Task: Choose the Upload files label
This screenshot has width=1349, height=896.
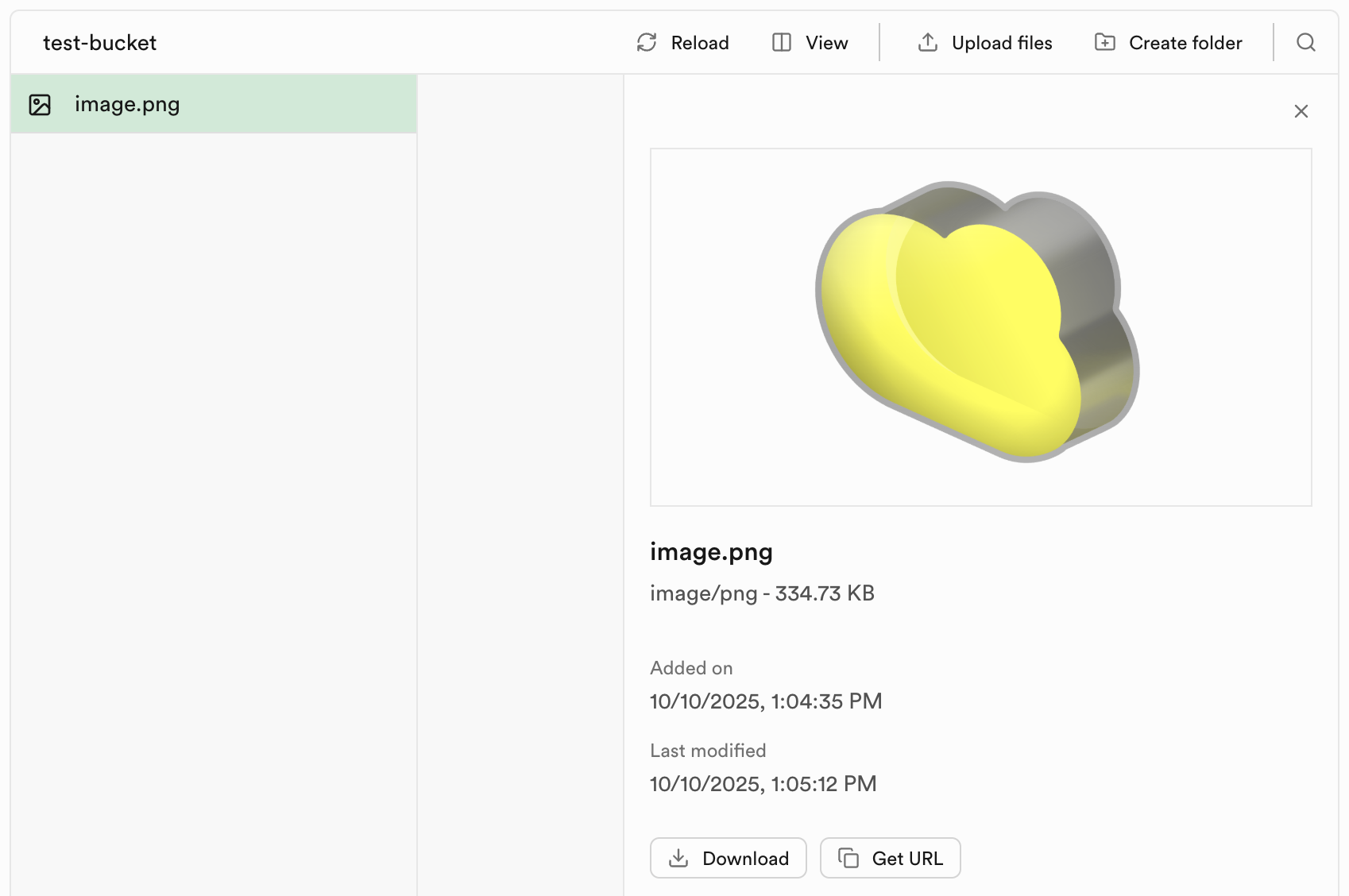Action: point(1002,43)
